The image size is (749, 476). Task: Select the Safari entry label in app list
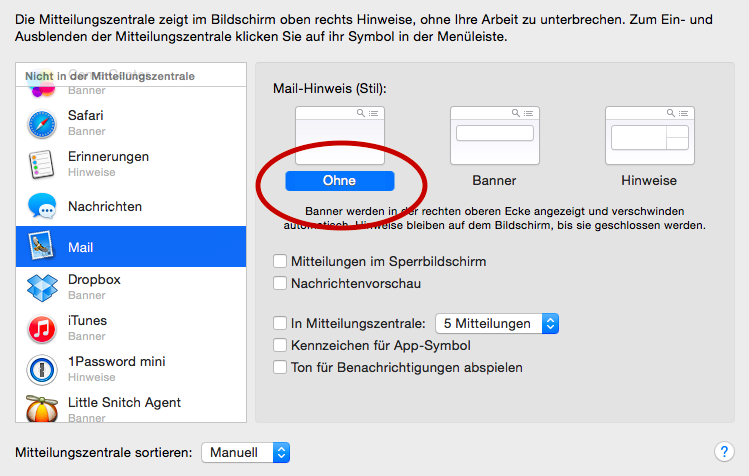86,115
